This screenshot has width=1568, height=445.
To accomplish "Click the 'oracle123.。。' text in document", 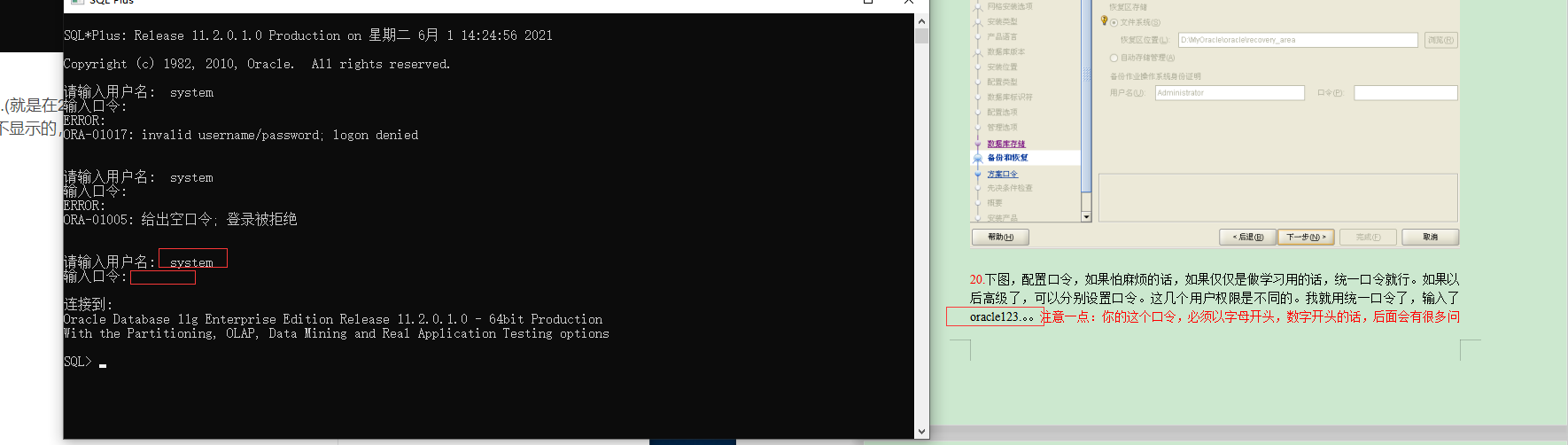I will [x=1002, y=316].
